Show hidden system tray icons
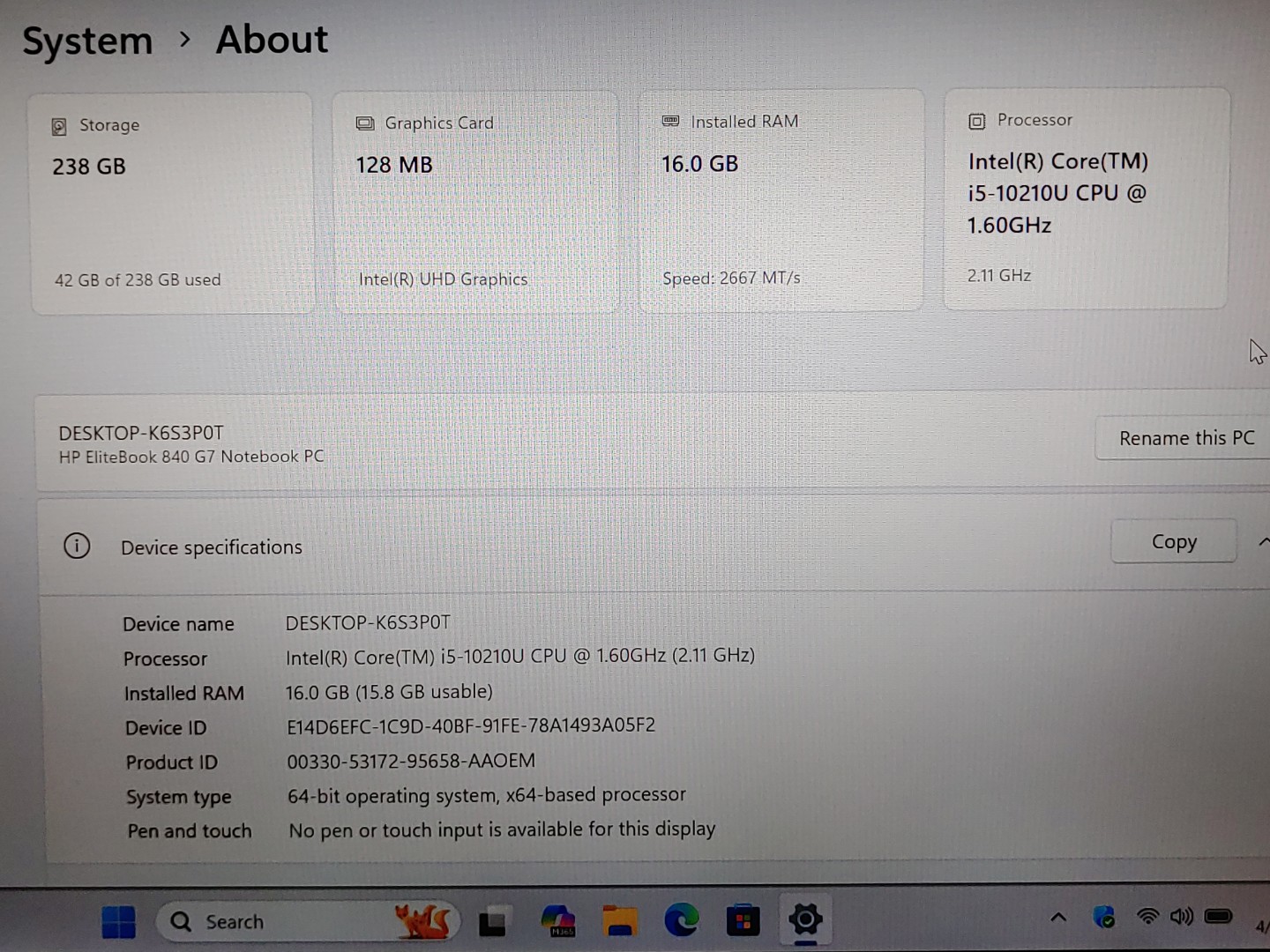 tap(1058, 918)
